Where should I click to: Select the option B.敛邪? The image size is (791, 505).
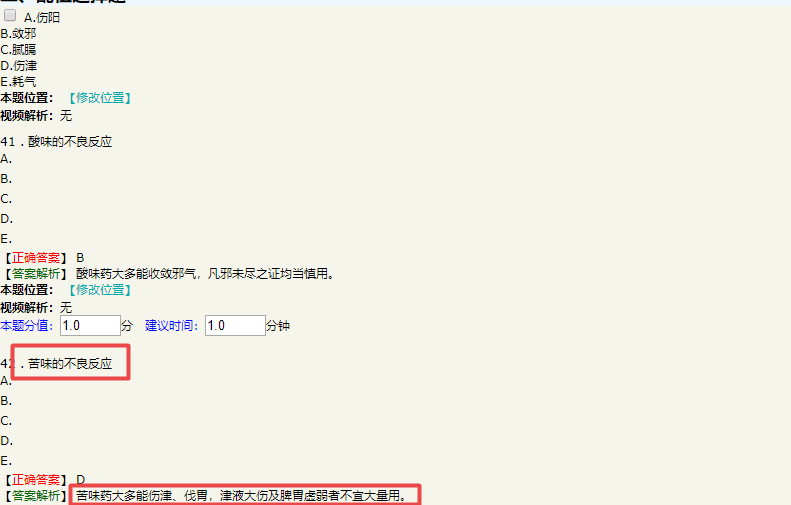tap(18, 33)
